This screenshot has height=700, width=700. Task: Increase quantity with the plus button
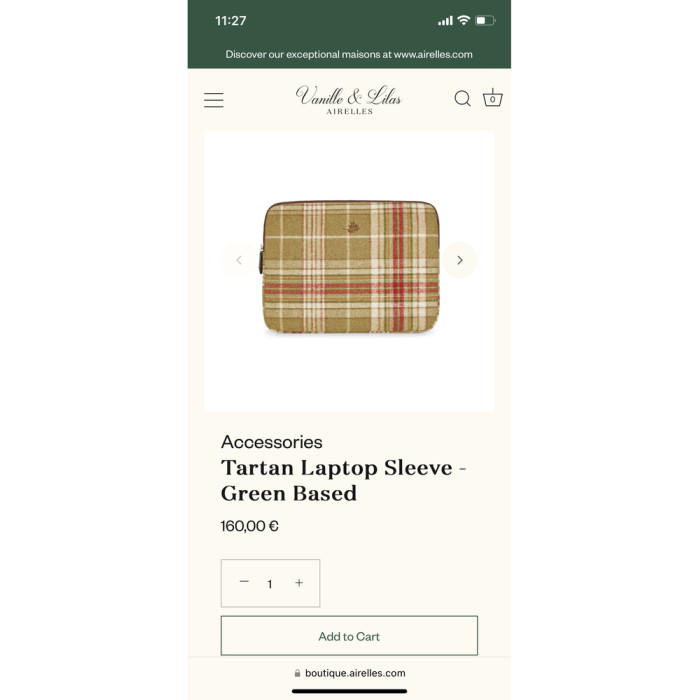click(299, 583)
